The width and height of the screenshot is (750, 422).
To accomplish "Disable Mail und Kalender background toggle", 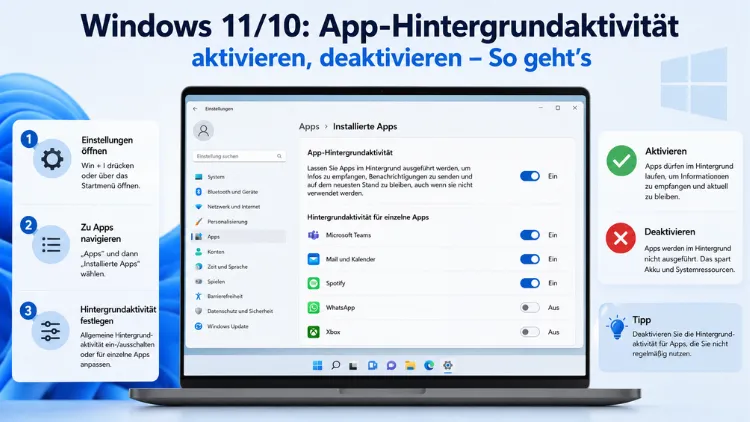I will click(x=529, y=259).
